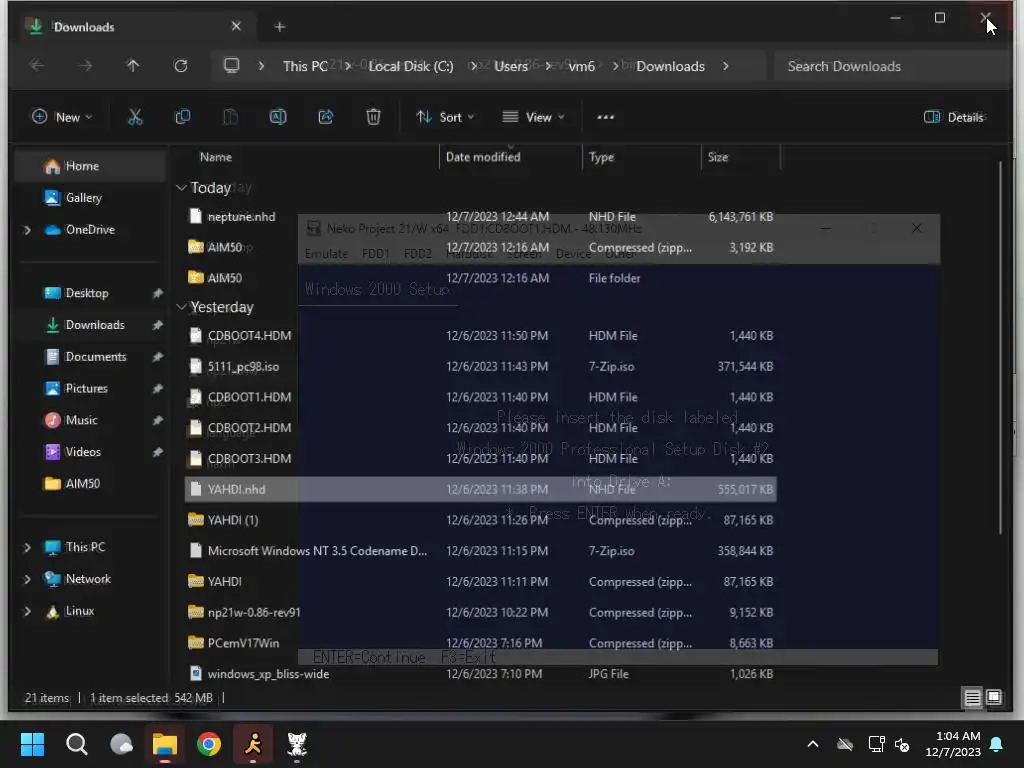This screenshot has height=768, width=1024.
Task: Open the Sort dropdown
Action: coord(445,117)
